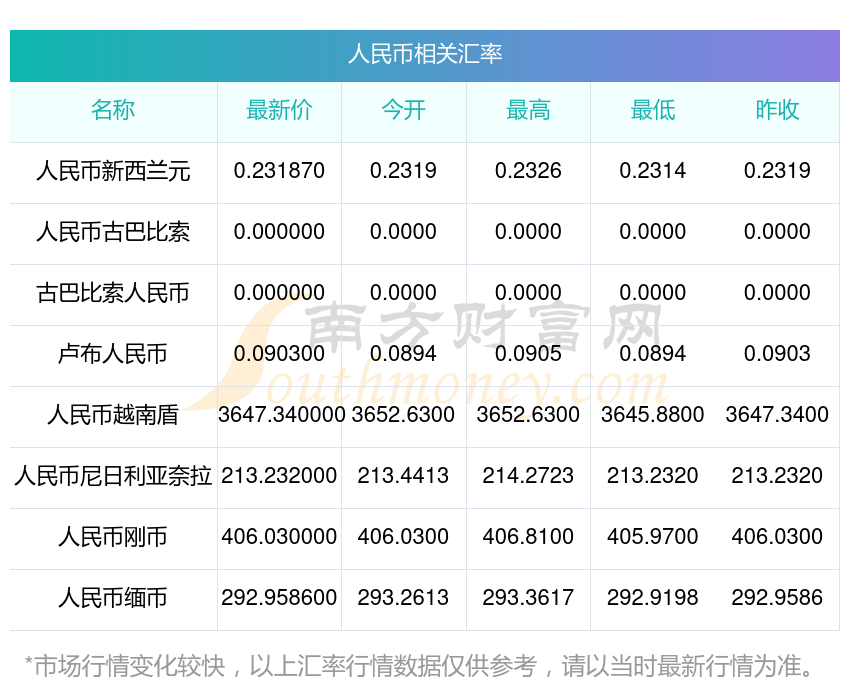Click previous close 3647.3400
This screenshot has height=698, width=850.
coord(777,415)
